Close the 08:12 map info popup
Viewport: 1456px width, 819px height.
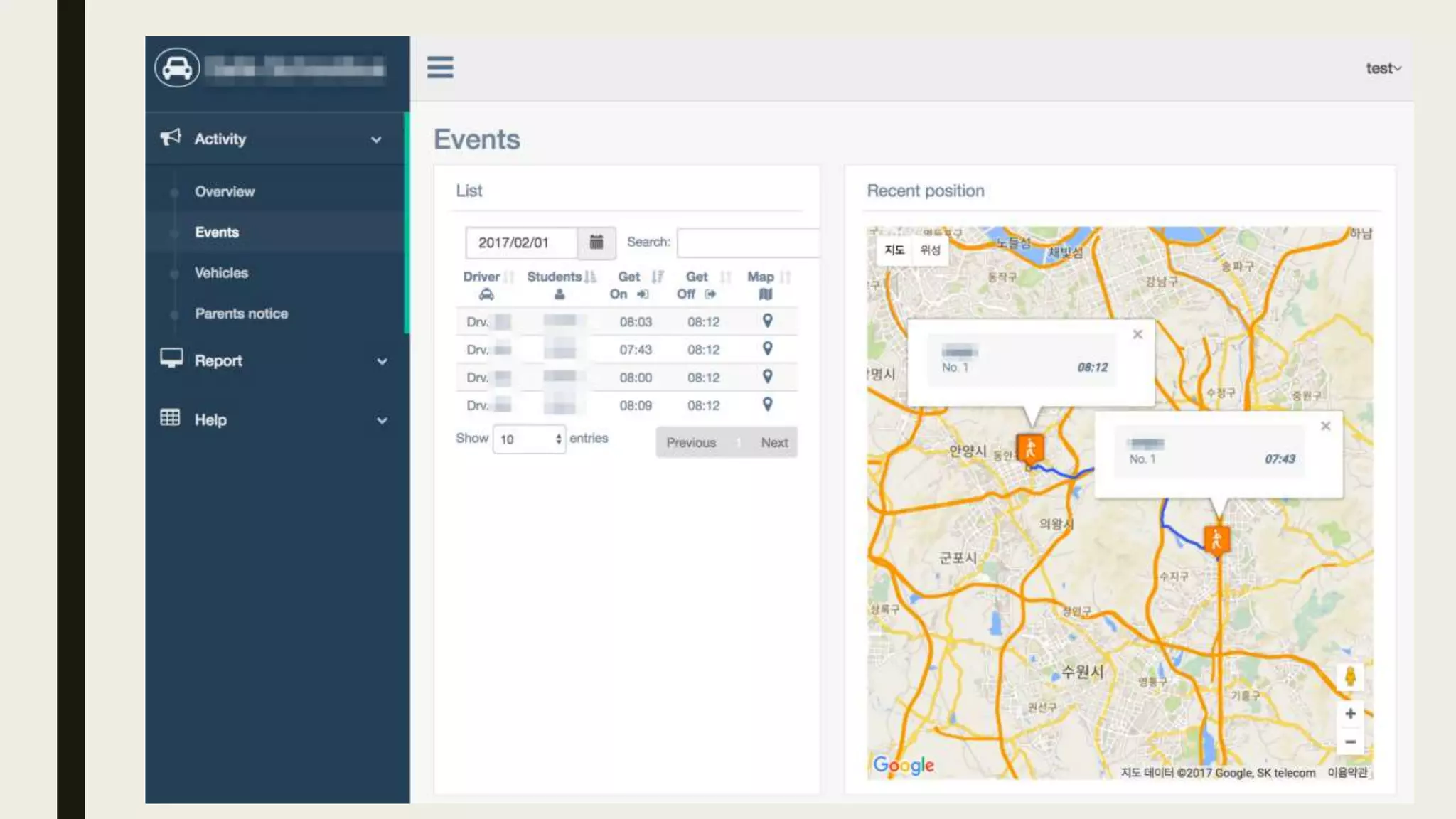click(1137, 334)
